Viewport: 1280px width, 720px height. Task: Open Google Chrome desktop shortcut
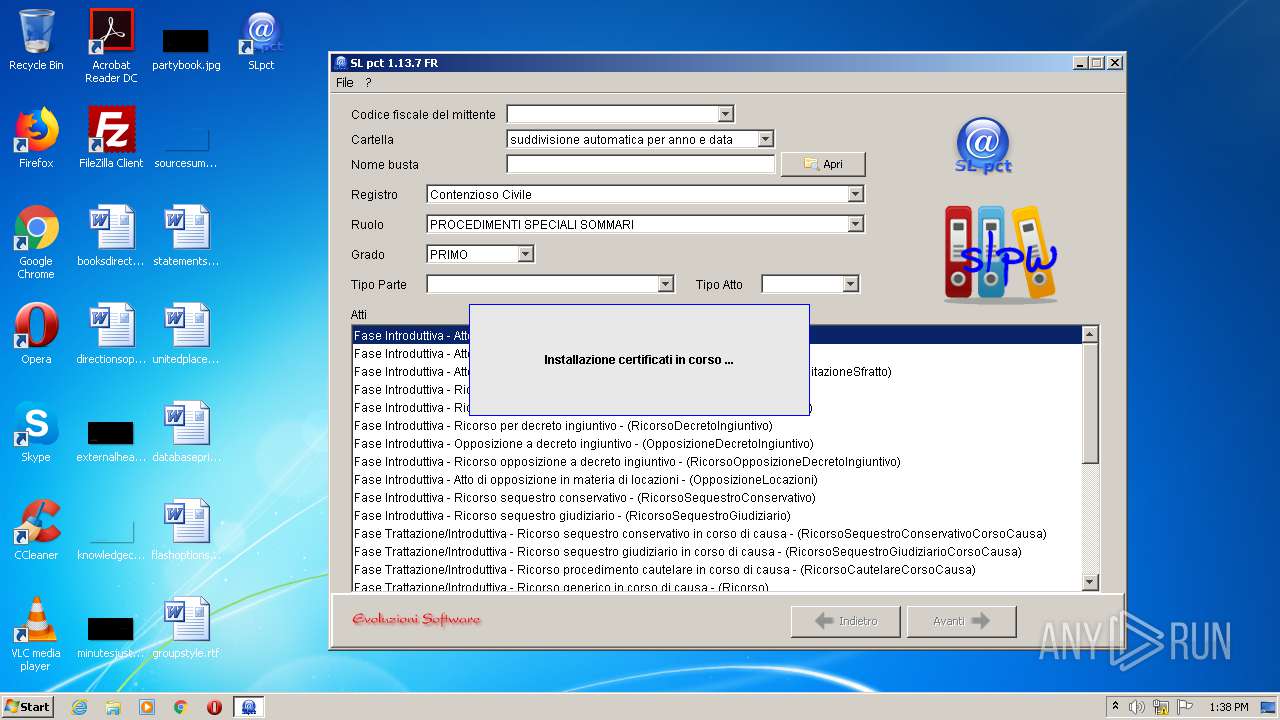pos(36,242)
